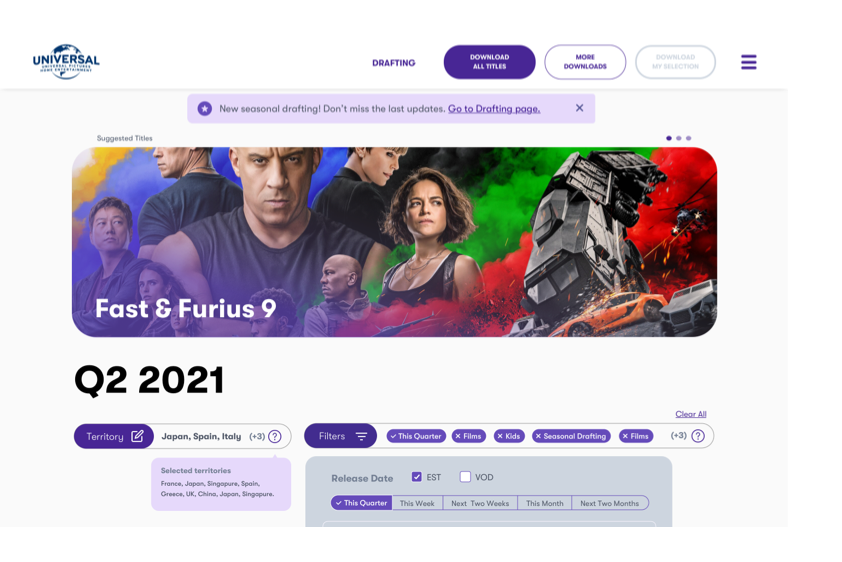
Task: Click the Universal logo
Action: [66, 62]
